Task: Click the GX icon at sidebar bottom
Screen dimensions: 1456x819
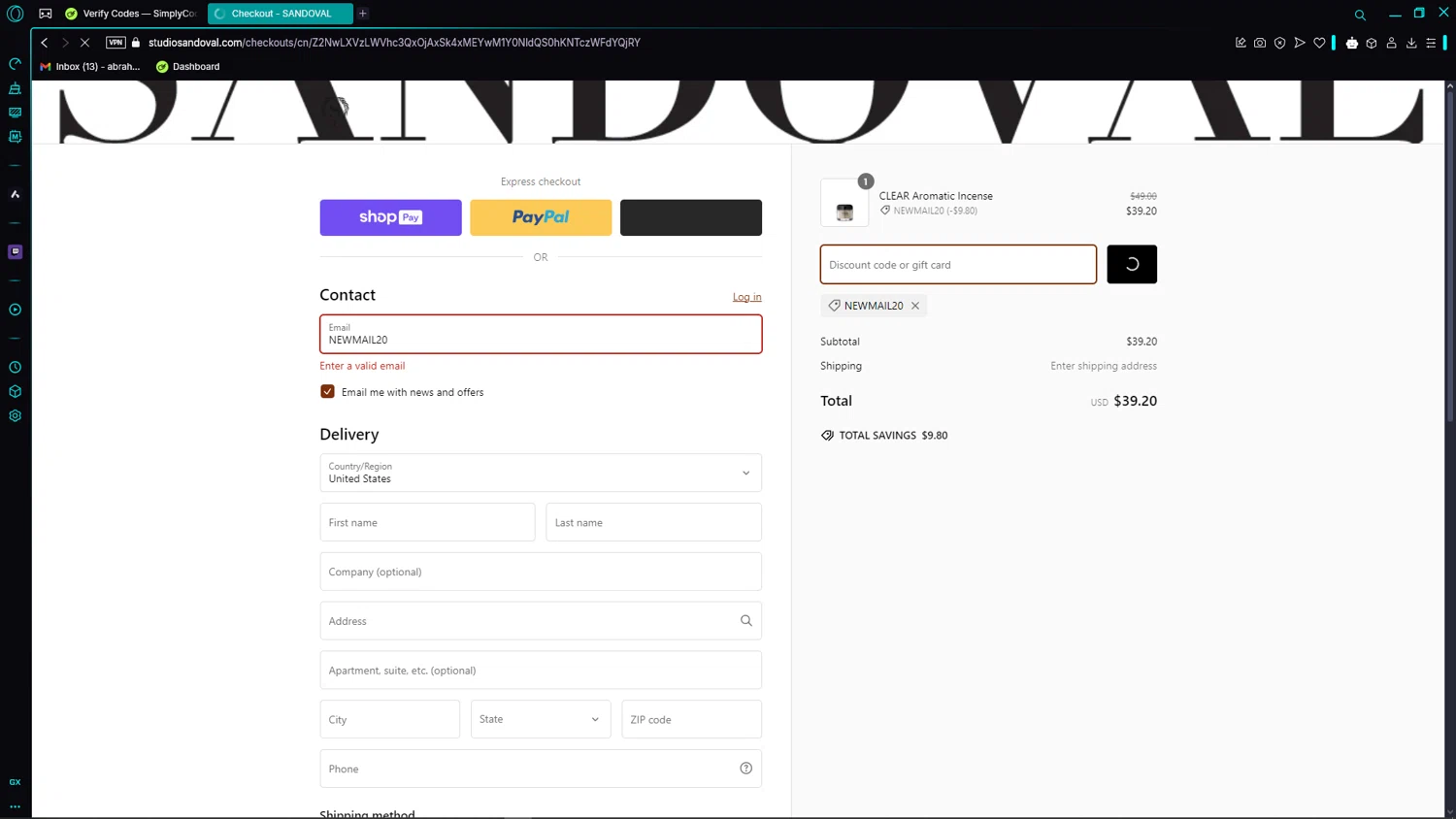Action: coord(15,782)
